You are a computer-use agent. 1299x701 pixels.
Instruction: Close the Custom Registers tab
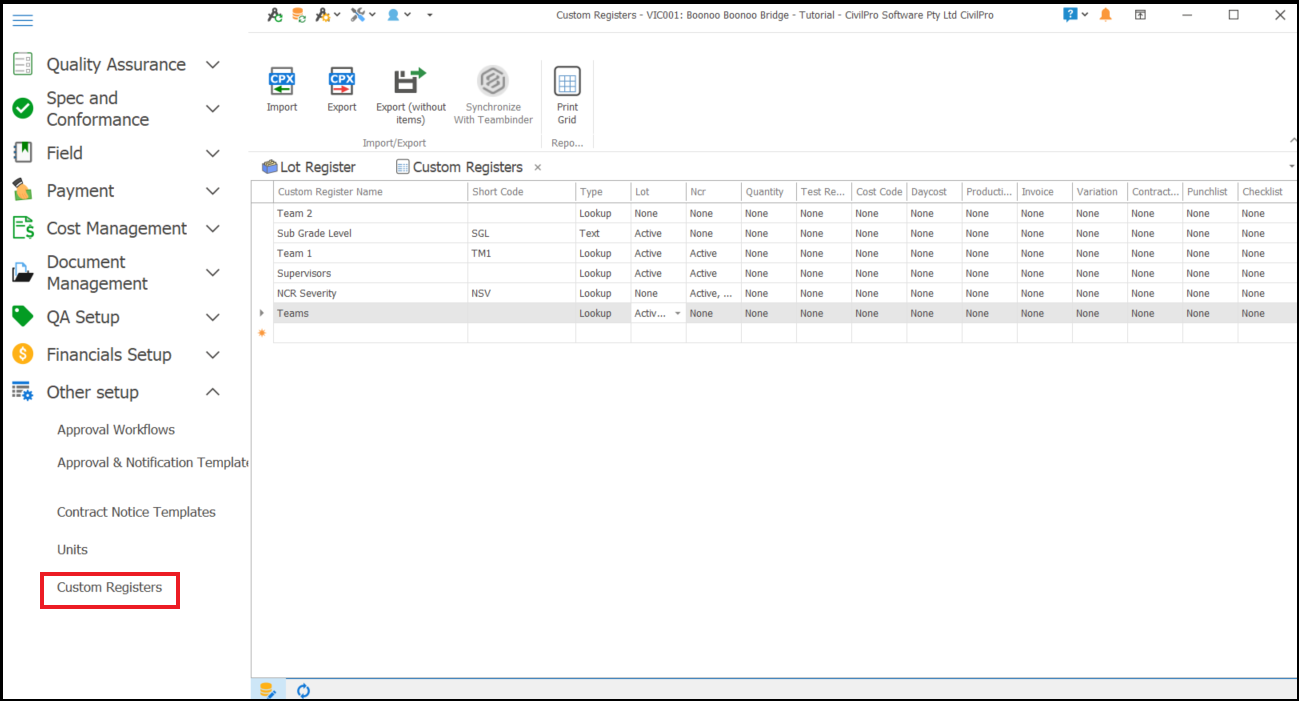click(x=538, y=167)
